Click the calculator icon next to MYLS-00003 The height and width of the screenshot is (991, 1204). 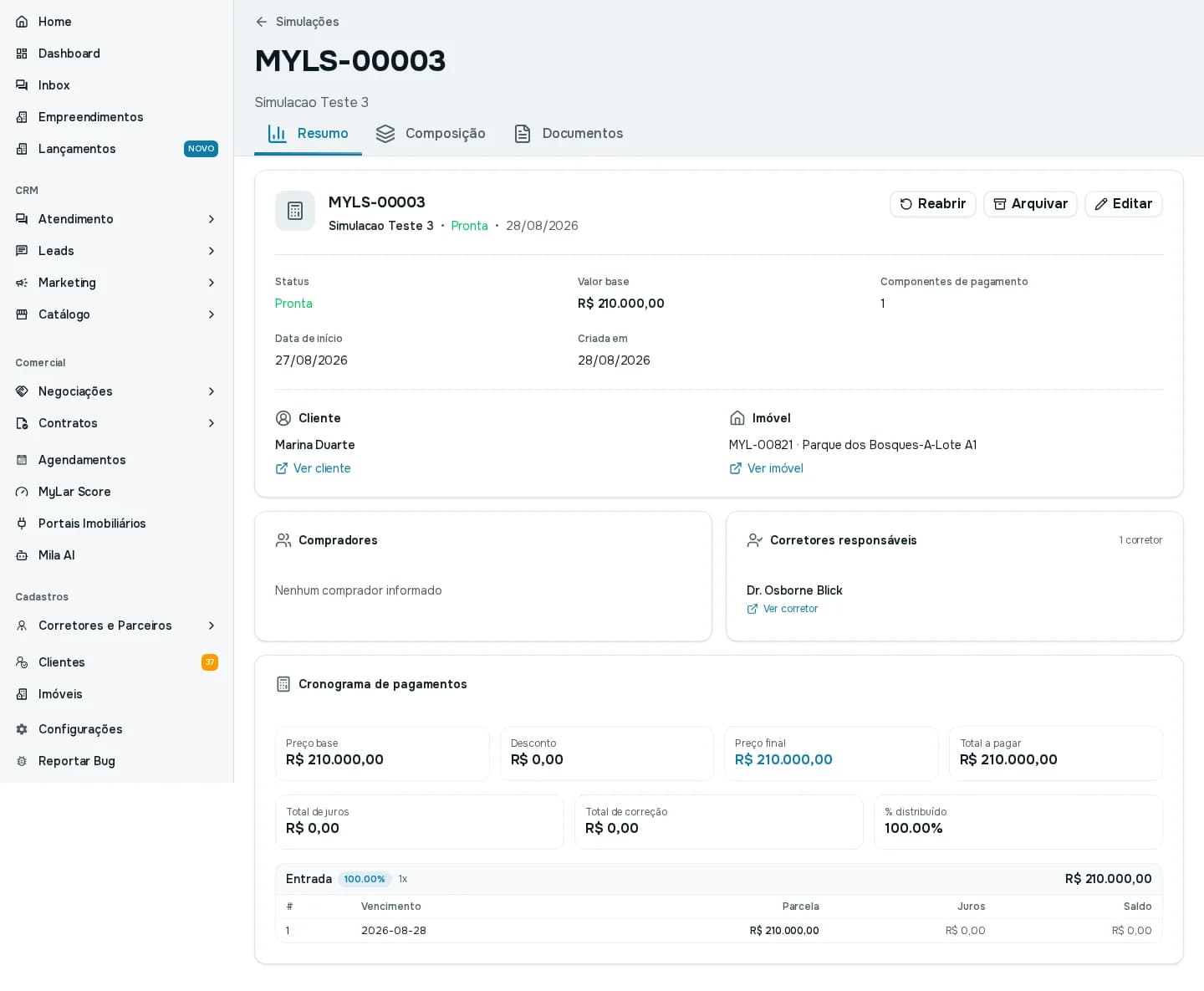click(295, 211)
